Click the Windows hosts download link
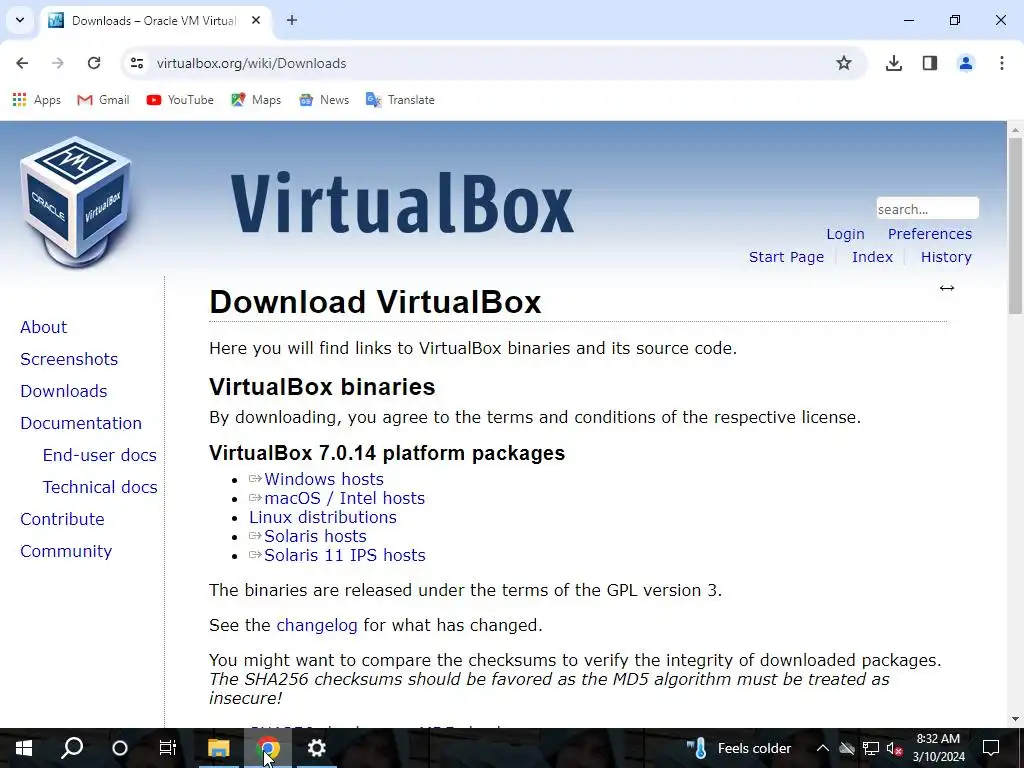The width and height of the screenshot is (1024, 768). 323,479
